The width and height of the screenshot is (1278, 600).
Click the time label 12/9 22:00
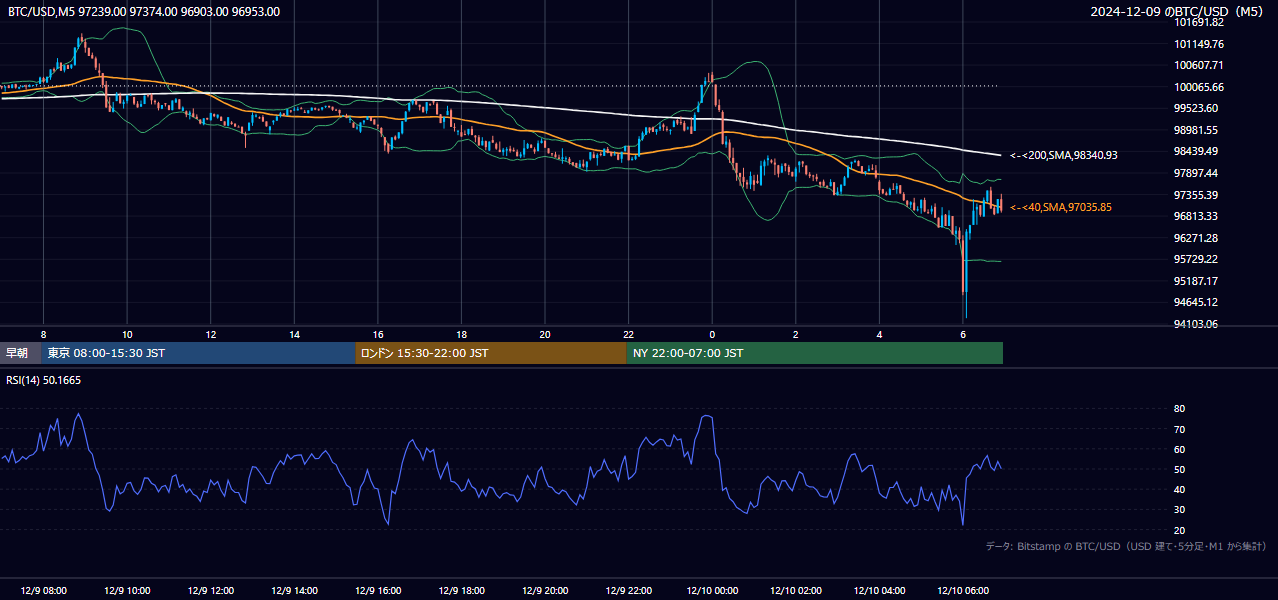point(629,591)
